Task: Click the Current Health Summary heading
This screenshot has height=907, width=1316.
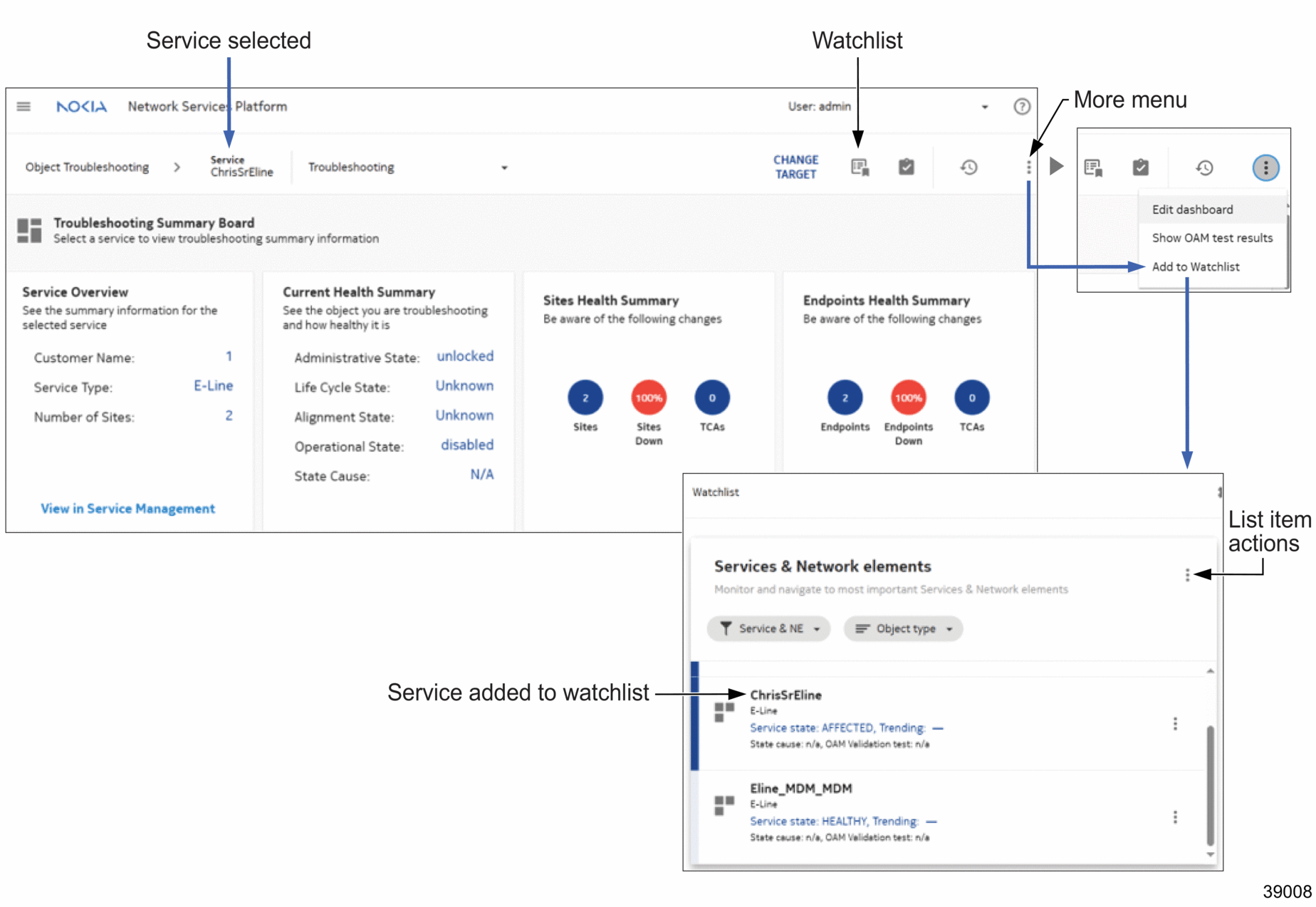Action: [359, 292]
